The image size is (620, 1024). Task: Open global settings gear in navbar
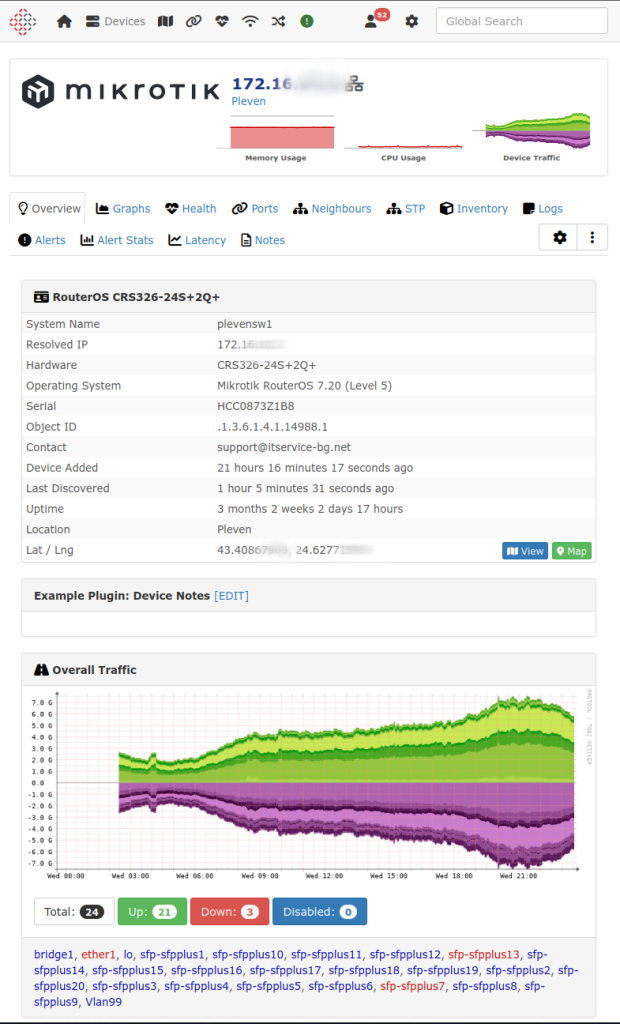(x=411, y=21)
